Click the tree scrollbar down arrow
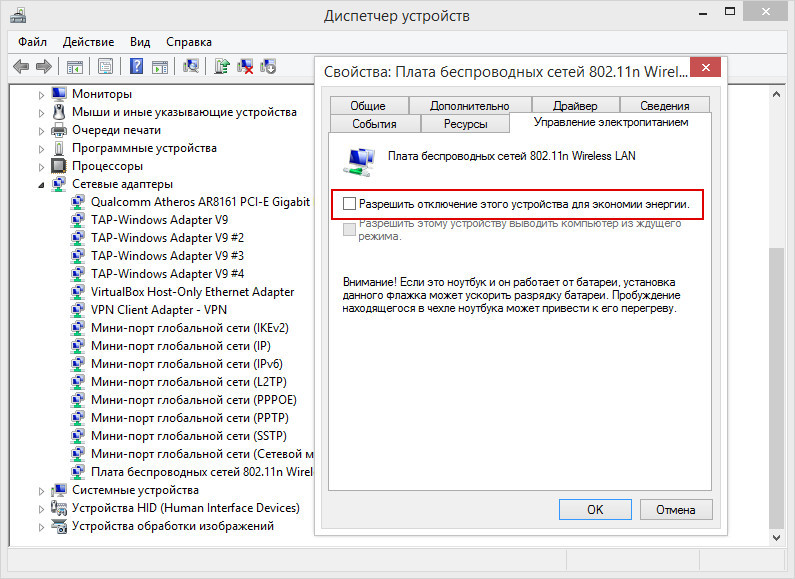795x579 pixels. click(776, 537)
